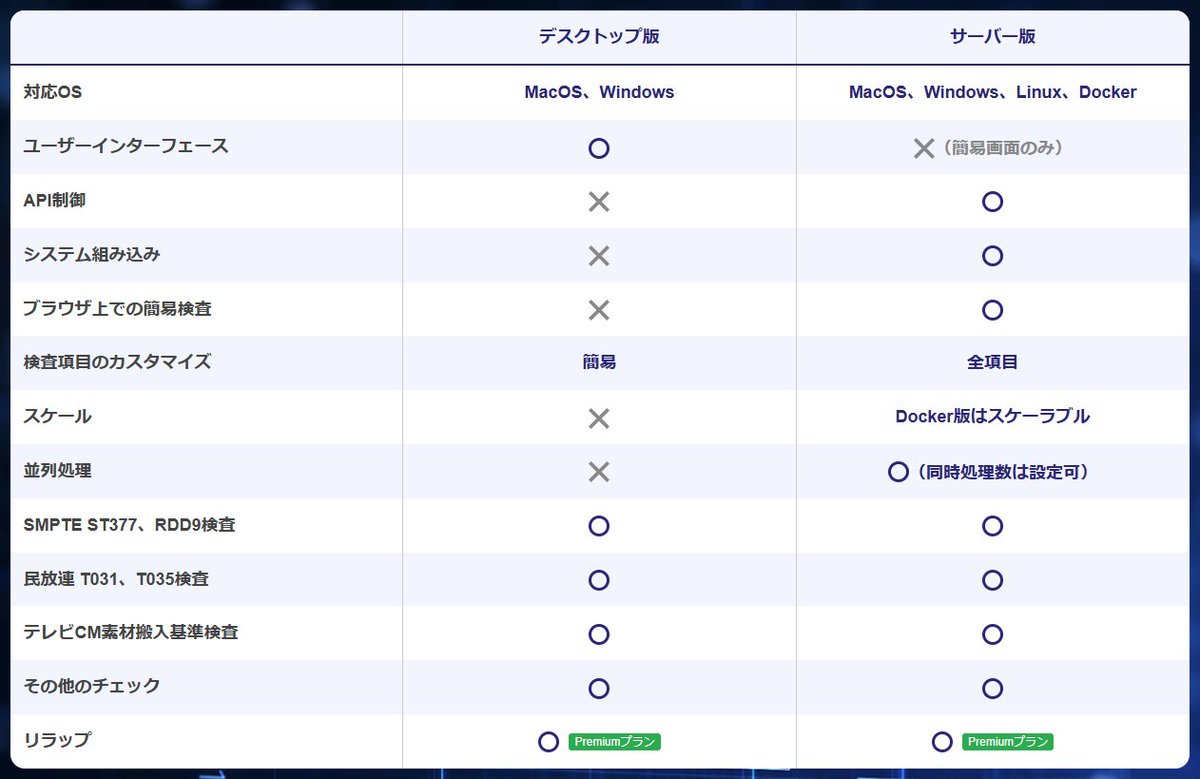Click the desktop Premiumプラン green badge
The image size is (1200, 779).
(615, 742)
